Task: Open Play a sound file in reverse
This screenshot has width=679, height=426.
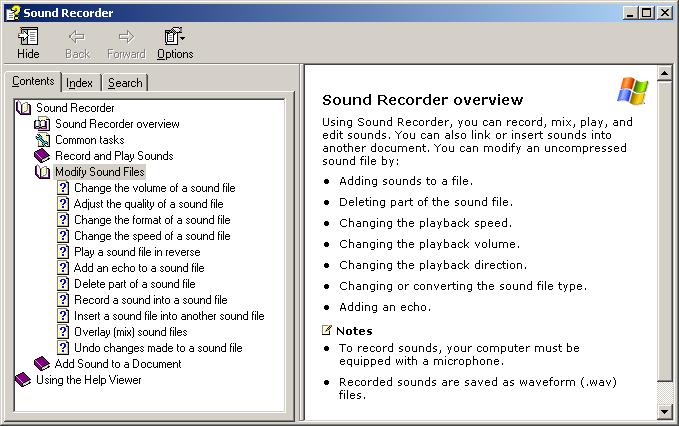Action: tap(137, 252)
